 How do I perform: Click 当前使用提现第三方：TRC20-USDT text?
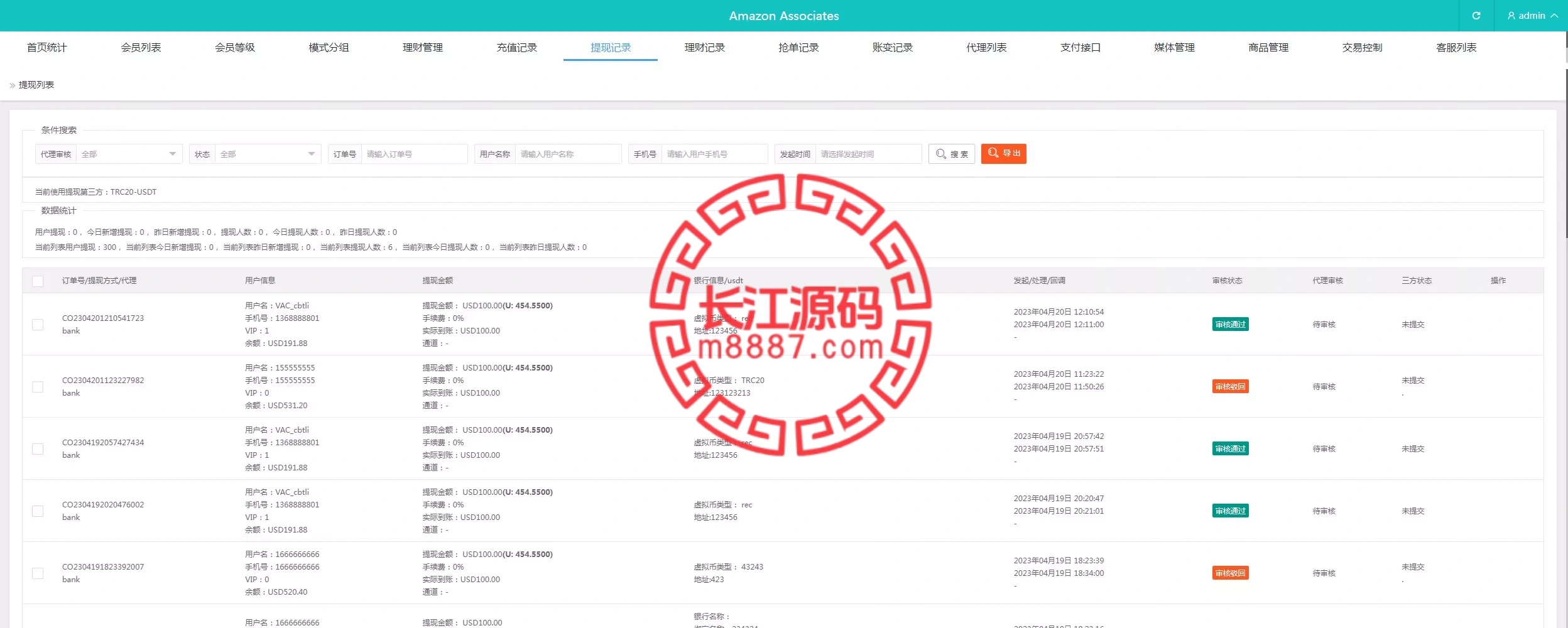coord(95,192)
